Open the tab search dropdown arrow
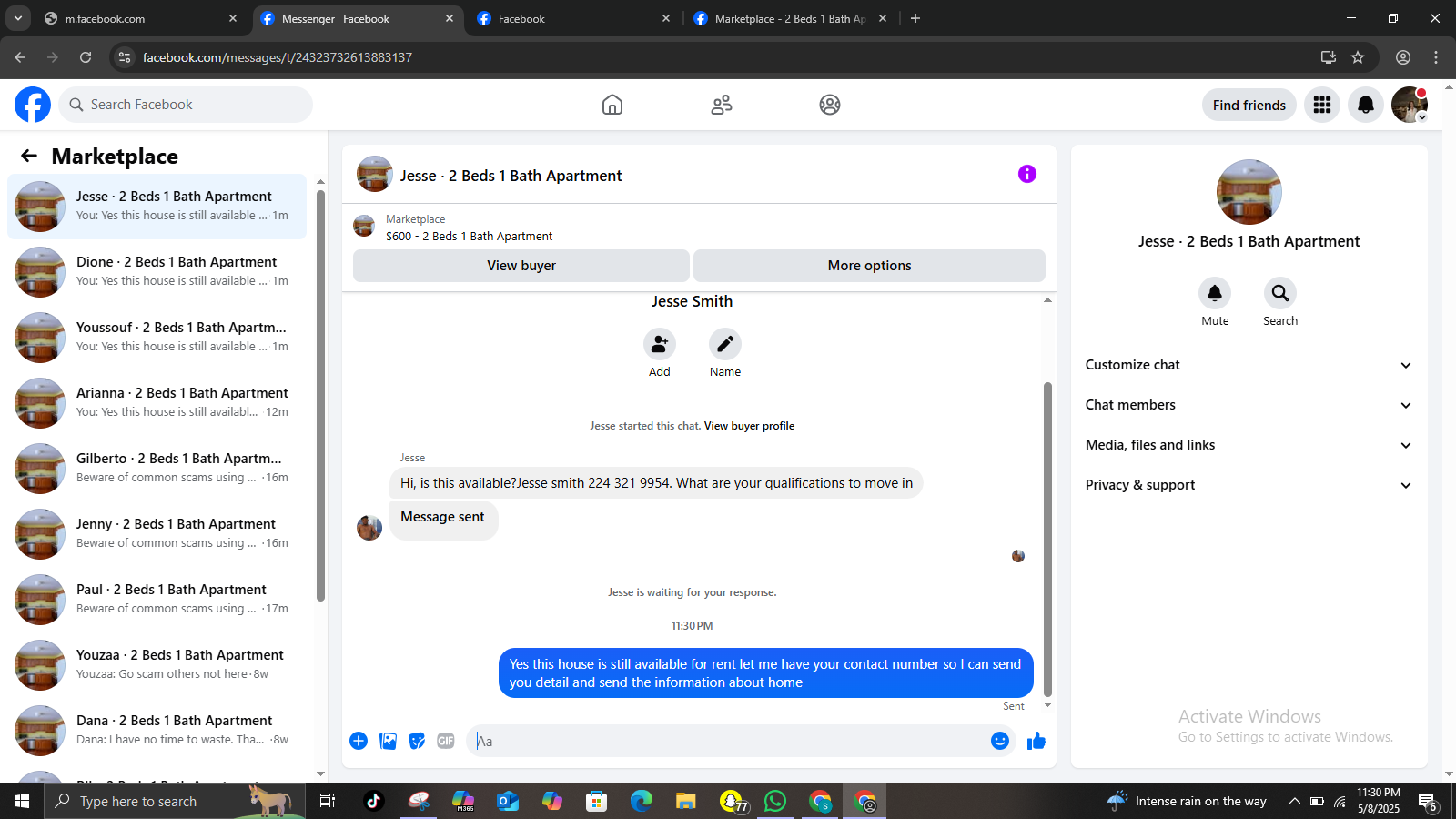This screenshot has height=819, width=1456. 18,18
